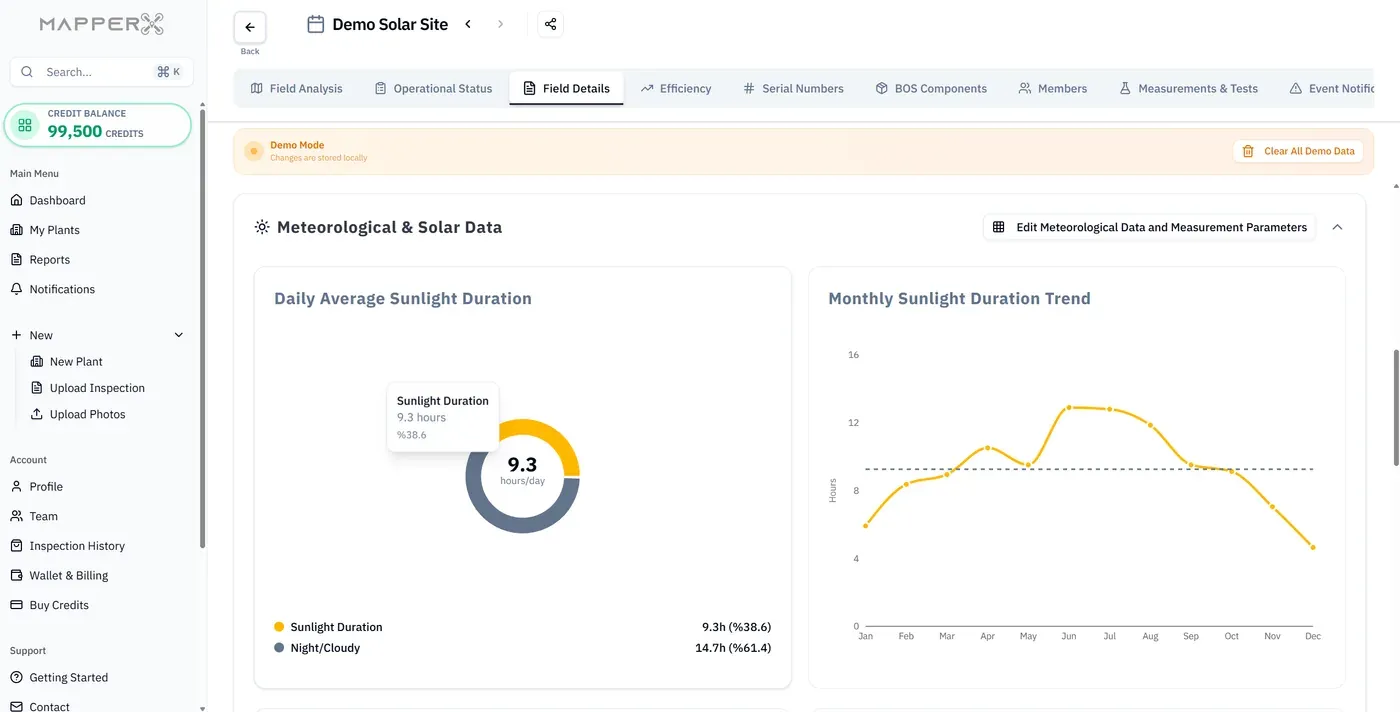Collapse the New submenu in sidebar

pyautogui.click(x=179, y=335)
